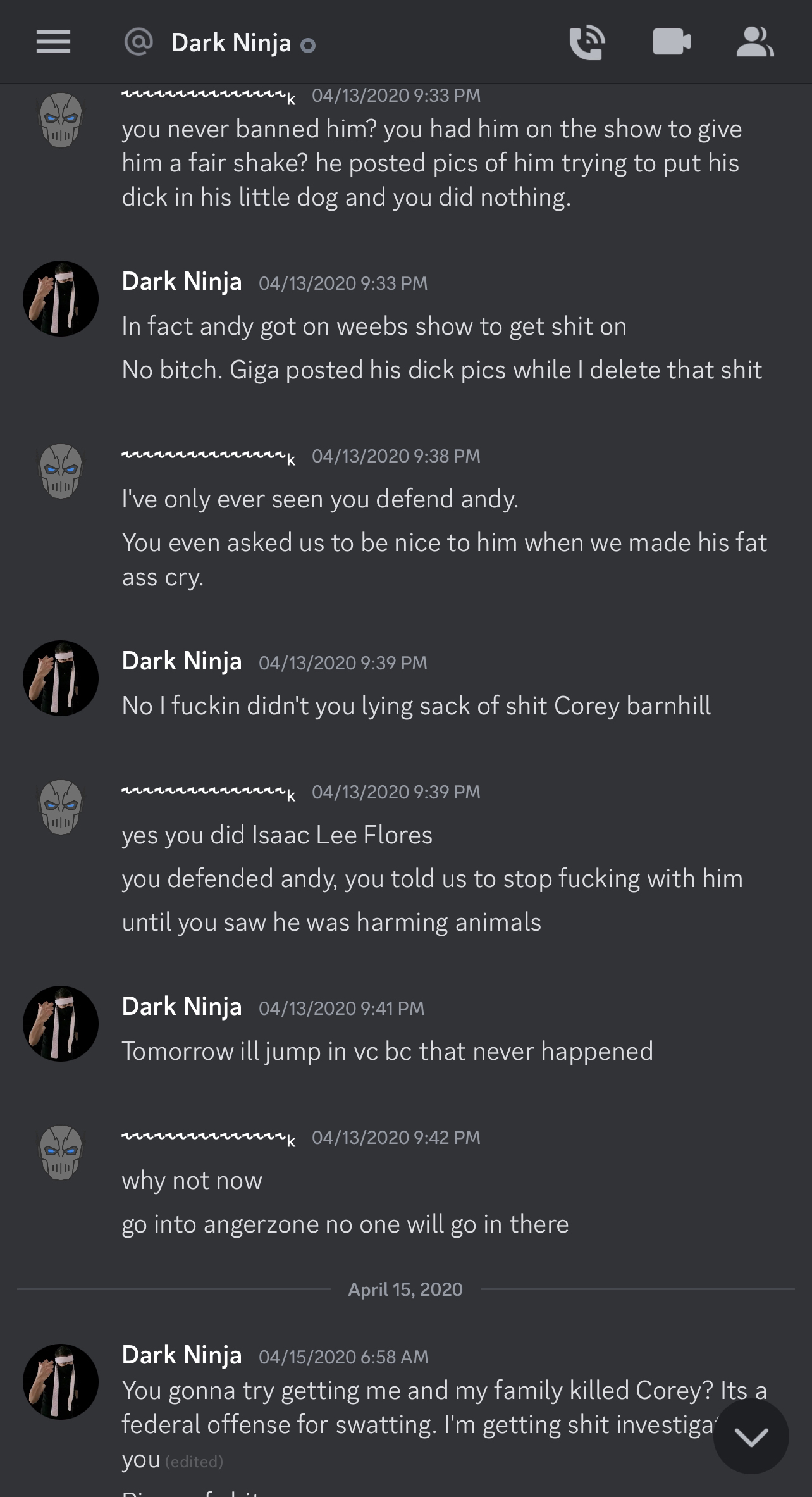This screenshot has height=1497, width=812.
Task: Start a video call
Action: point(672,42)
